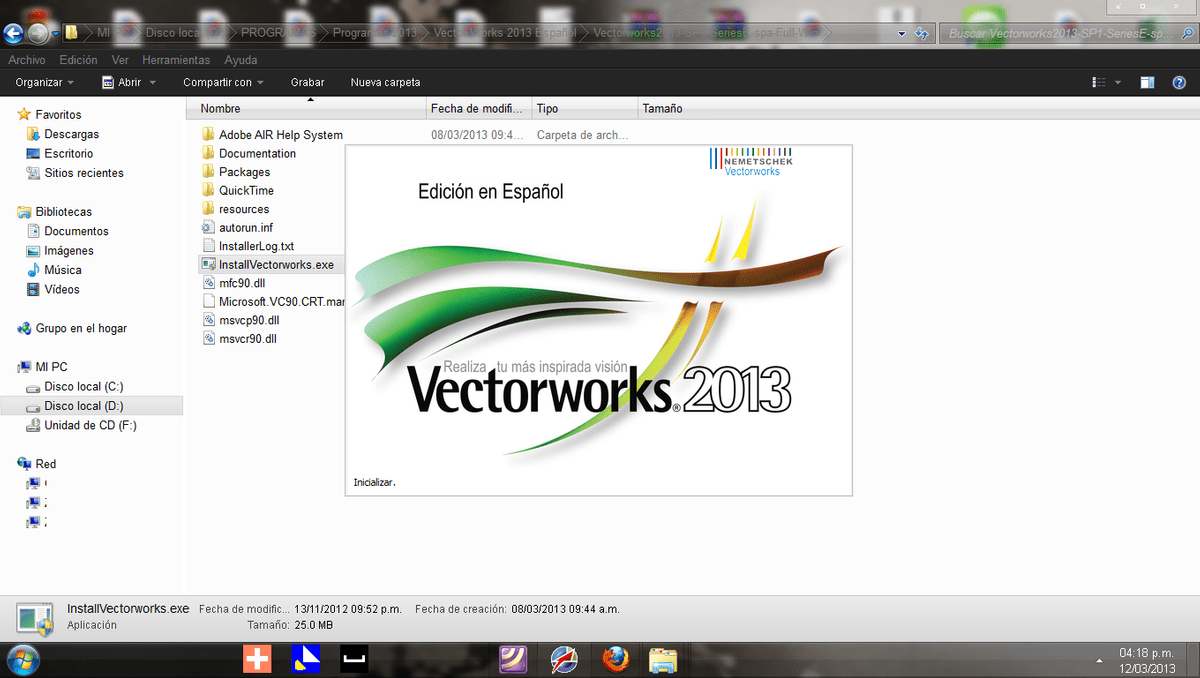The width and height of the screenshot is (1200, 678).
Task: Go back using the Explorer back arrow
Action: (14, 33)
